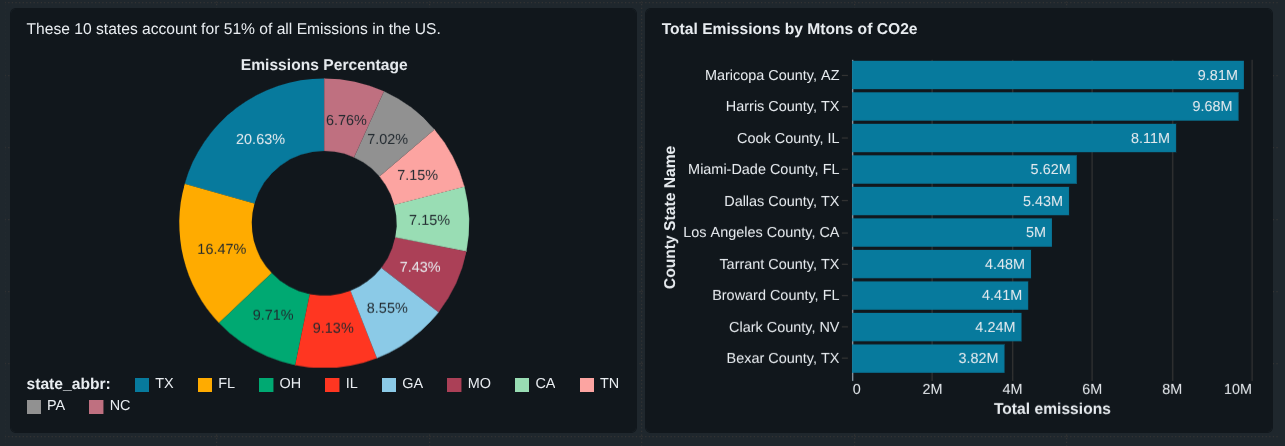The height and width of the screenshot is (446, 1285).
Task: Click the PA legend swatch
Action: (x=34, y=406)
